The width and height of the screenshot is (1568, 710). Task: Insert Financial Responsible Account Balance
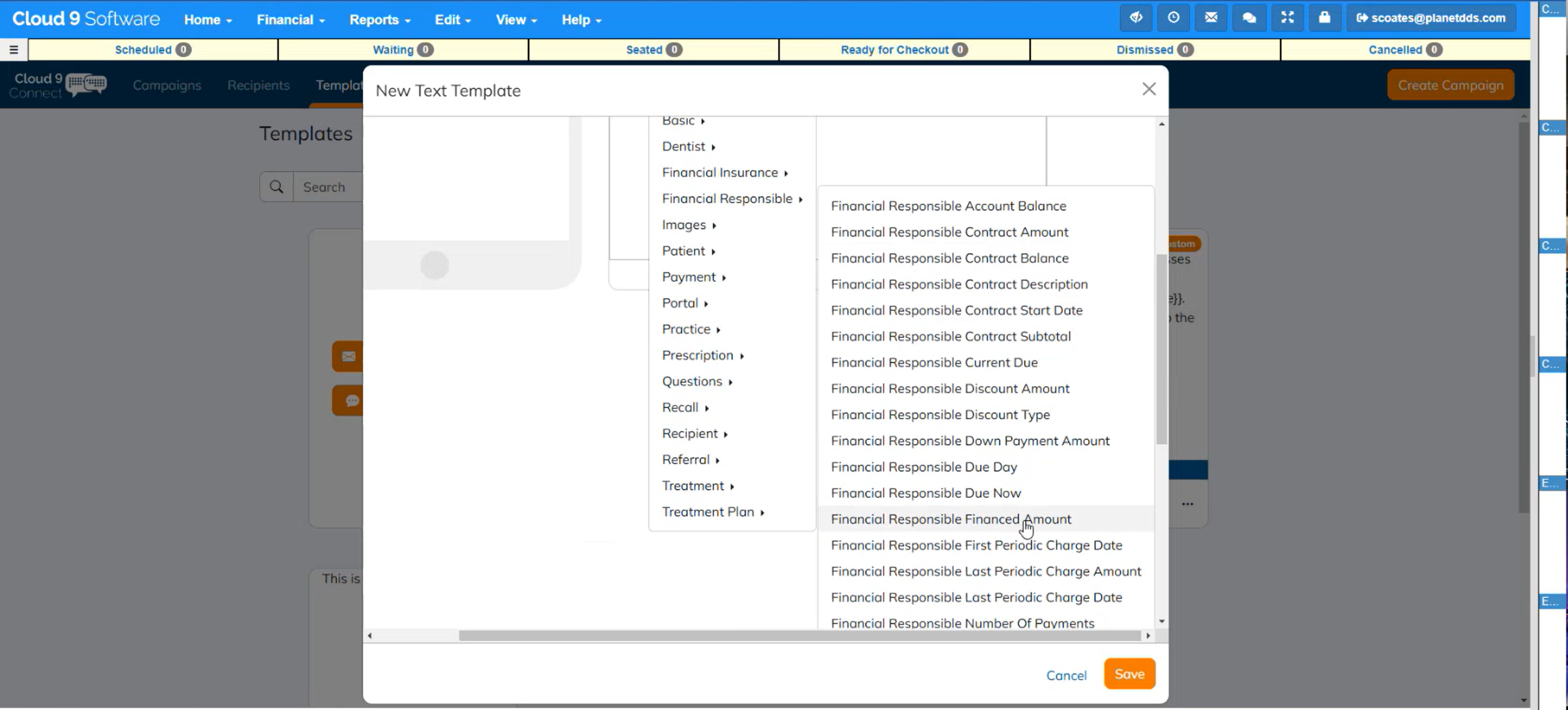(x=986, y=206)
